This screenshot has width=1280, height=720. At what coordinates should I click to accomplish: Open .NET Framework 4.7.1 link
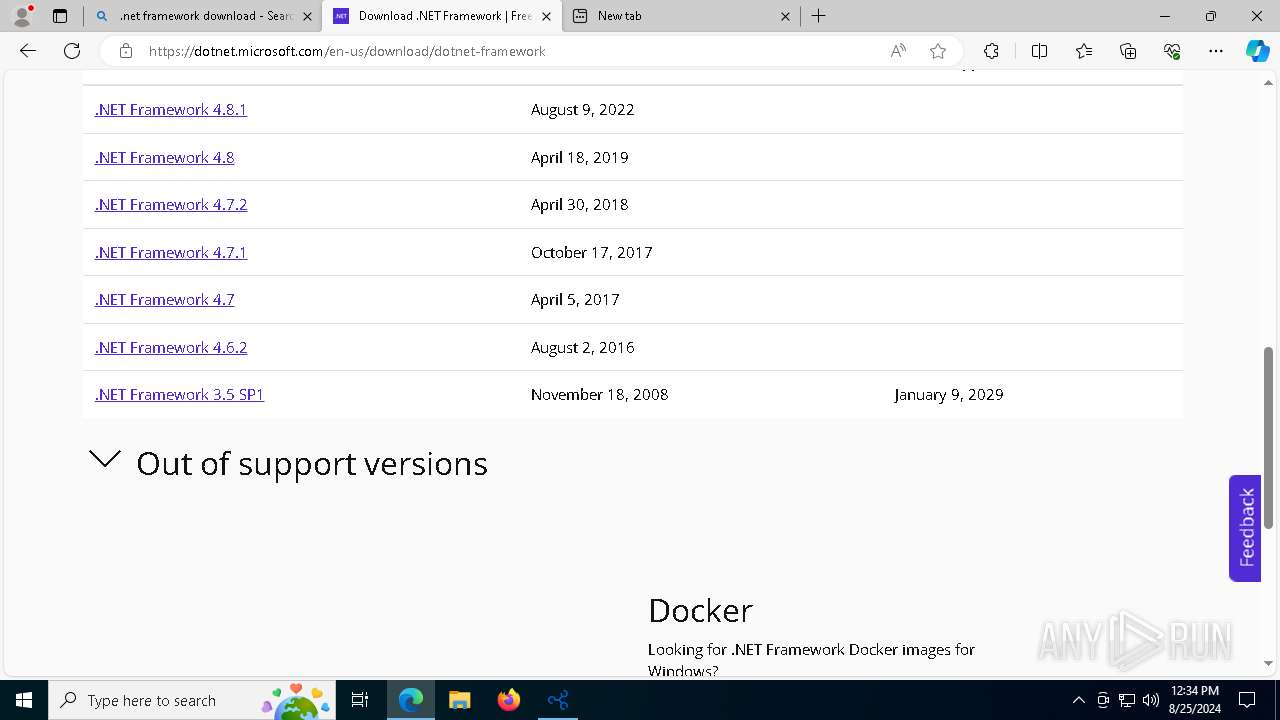click(x=171, y=252)
